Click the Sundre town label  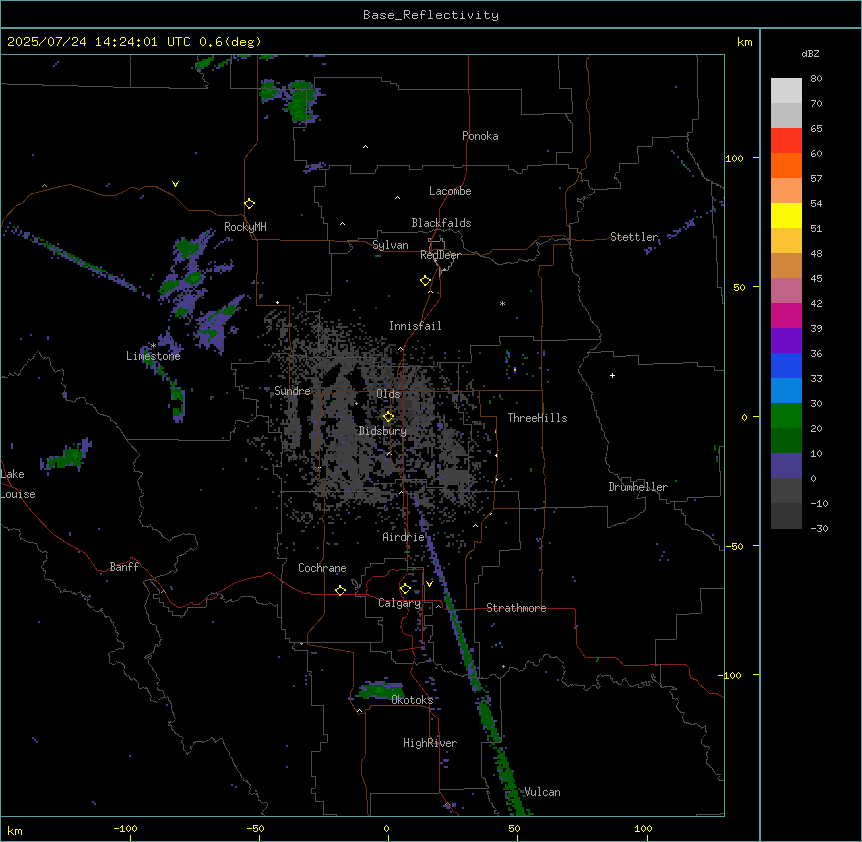tap(292, 391)
